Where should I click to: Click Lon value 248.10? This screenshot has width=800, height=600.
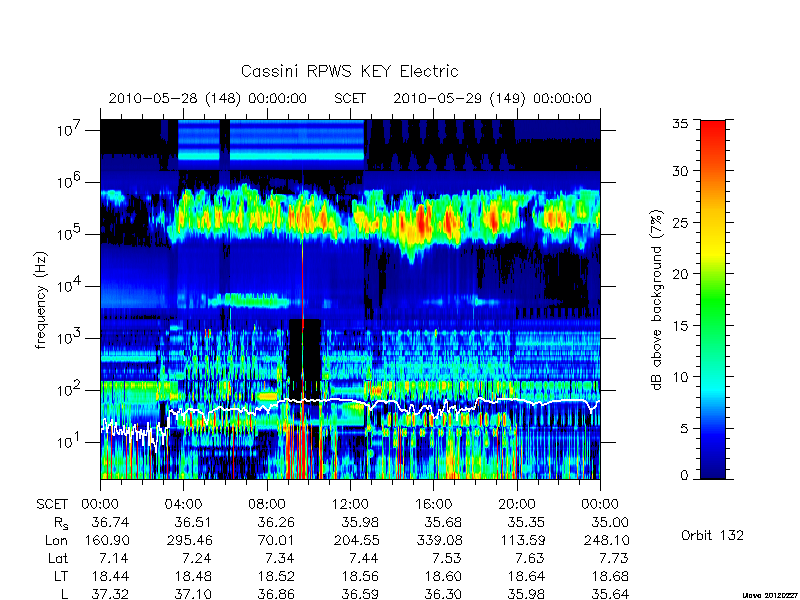coord(607,540)
